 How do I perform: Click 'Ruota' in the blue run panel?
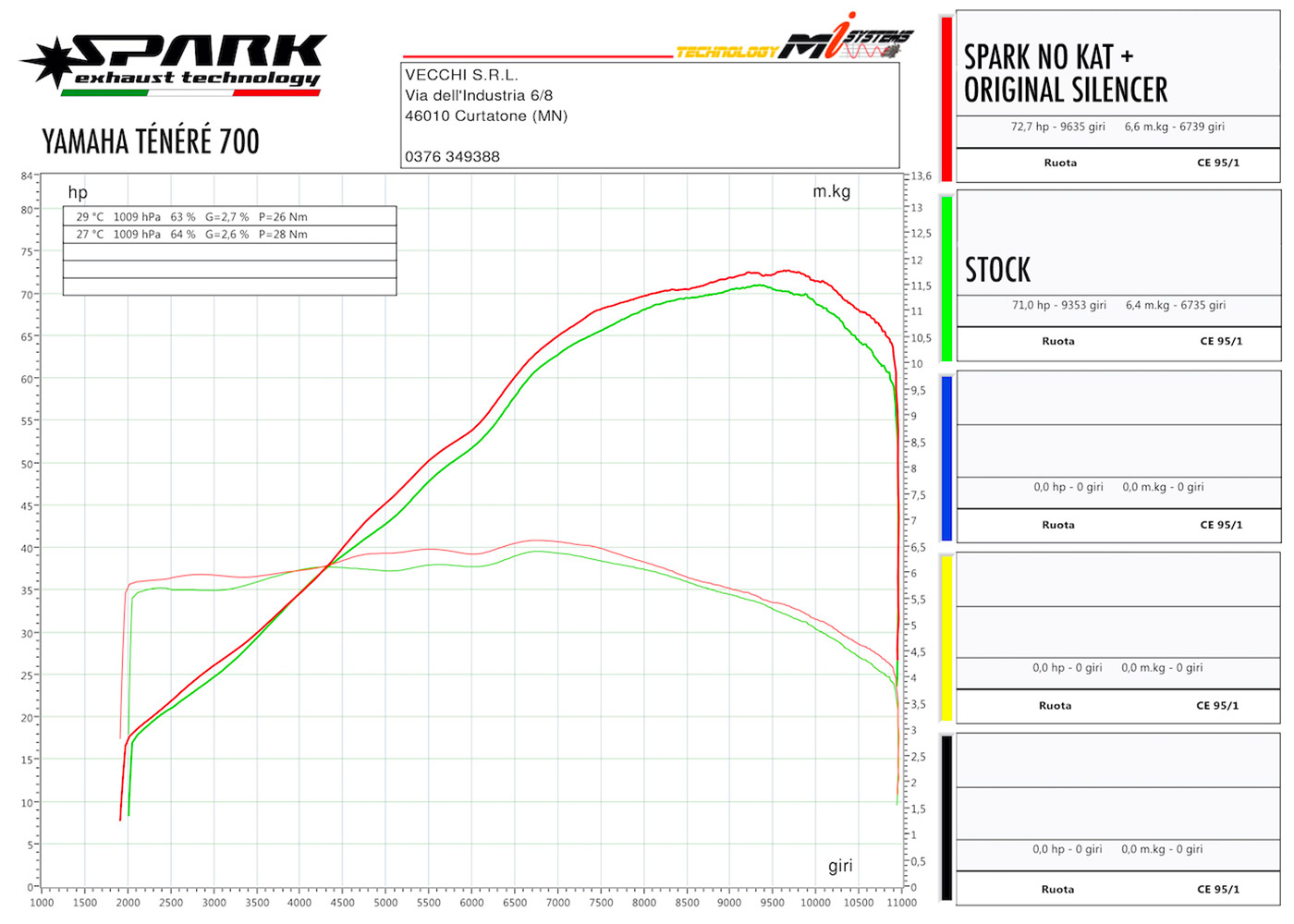(1058, 525)
